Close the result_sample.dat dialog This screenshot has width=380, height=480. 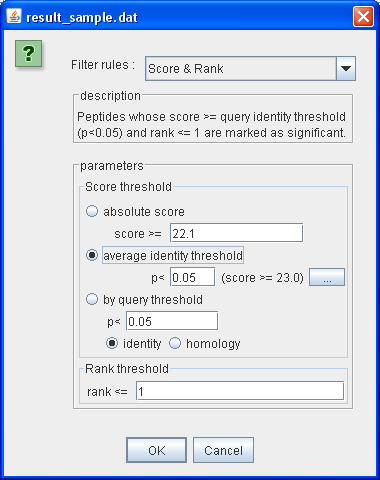pyautogui.click(x=363, y=16)
